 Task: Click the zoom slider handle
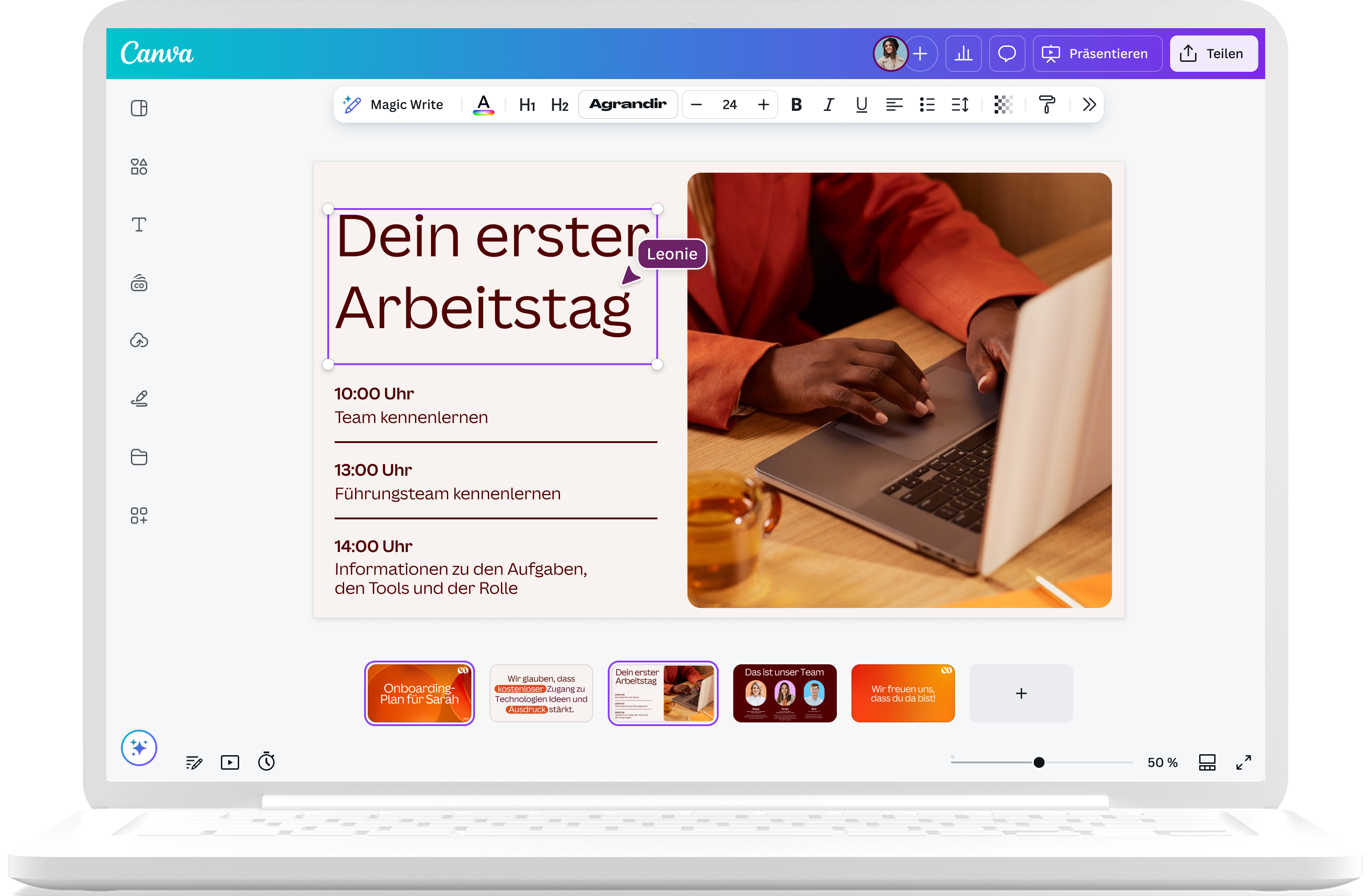point(1039,762)
